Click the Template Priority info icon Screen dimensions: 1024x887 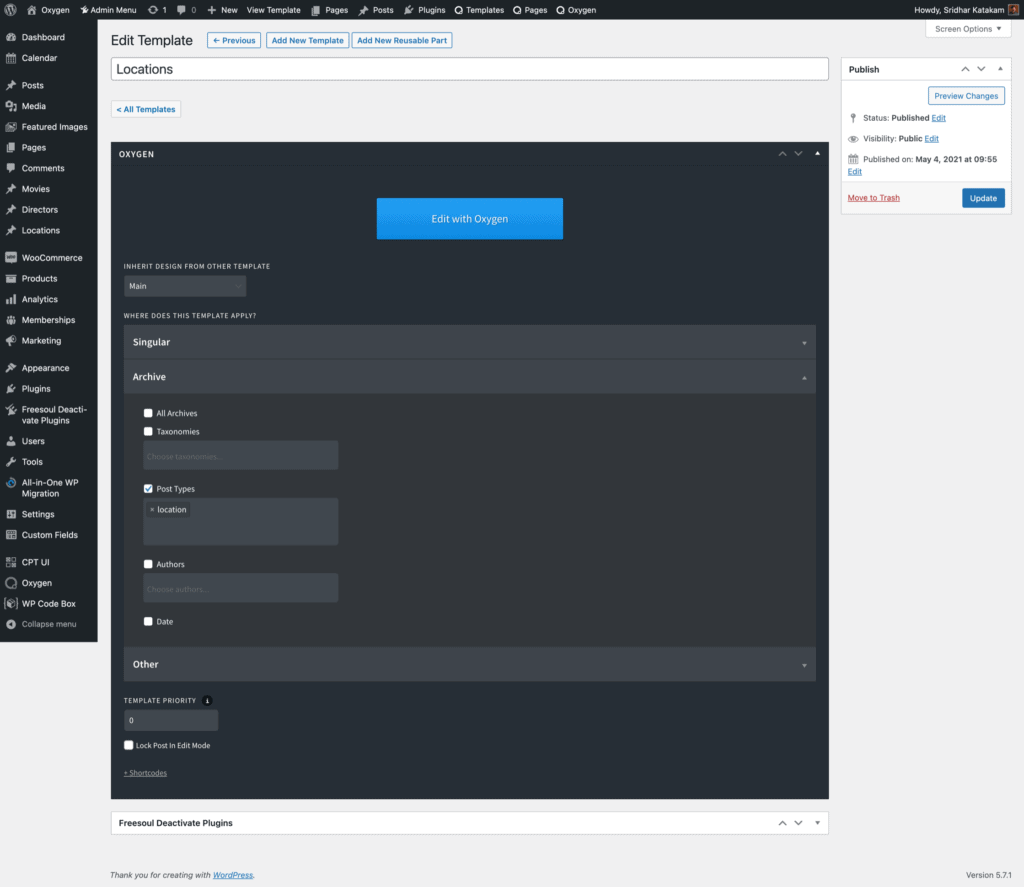207,701
